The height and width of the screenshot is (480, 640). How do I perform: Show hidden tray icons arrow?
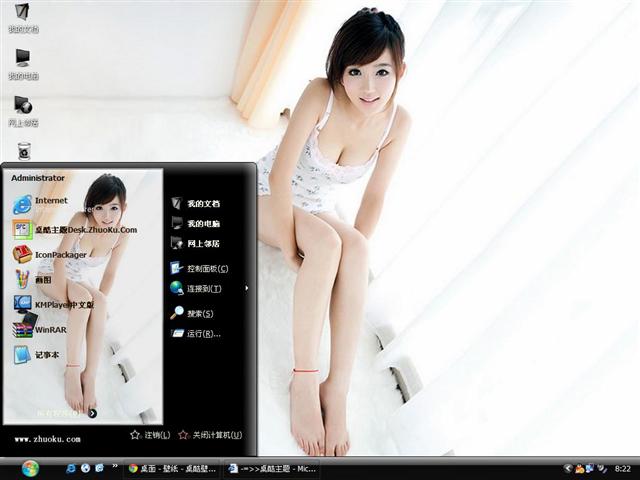567,469
